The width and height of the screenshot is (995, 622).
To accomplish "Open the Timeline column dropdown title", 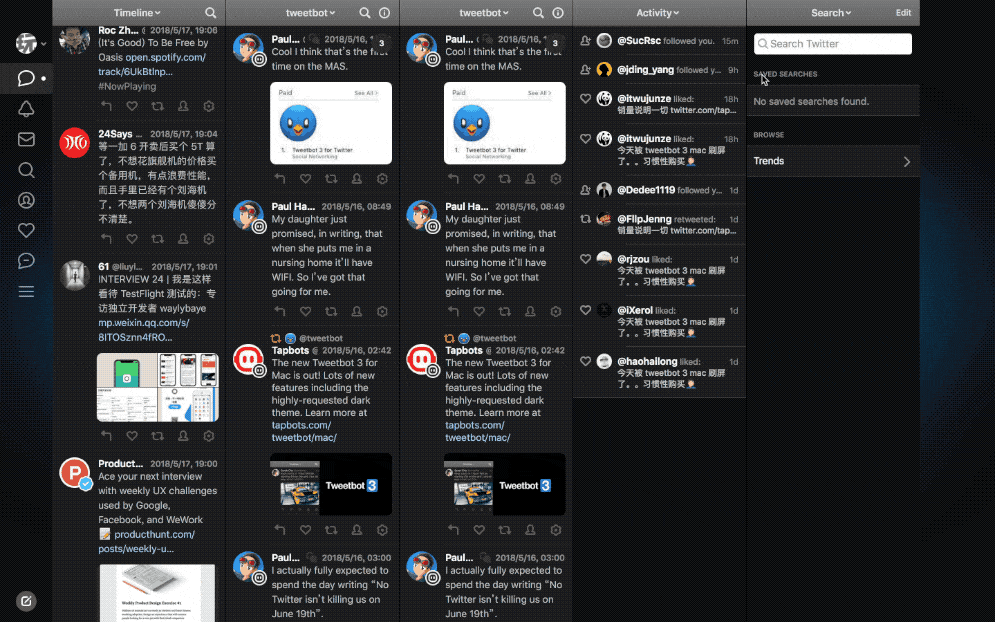I will (x=137, y=13).
